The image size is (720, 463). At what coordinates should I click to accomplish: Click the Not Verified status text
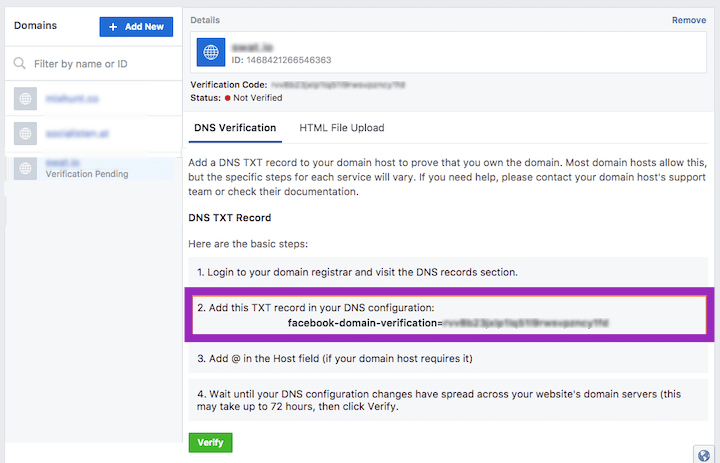[x=258, y=98]
